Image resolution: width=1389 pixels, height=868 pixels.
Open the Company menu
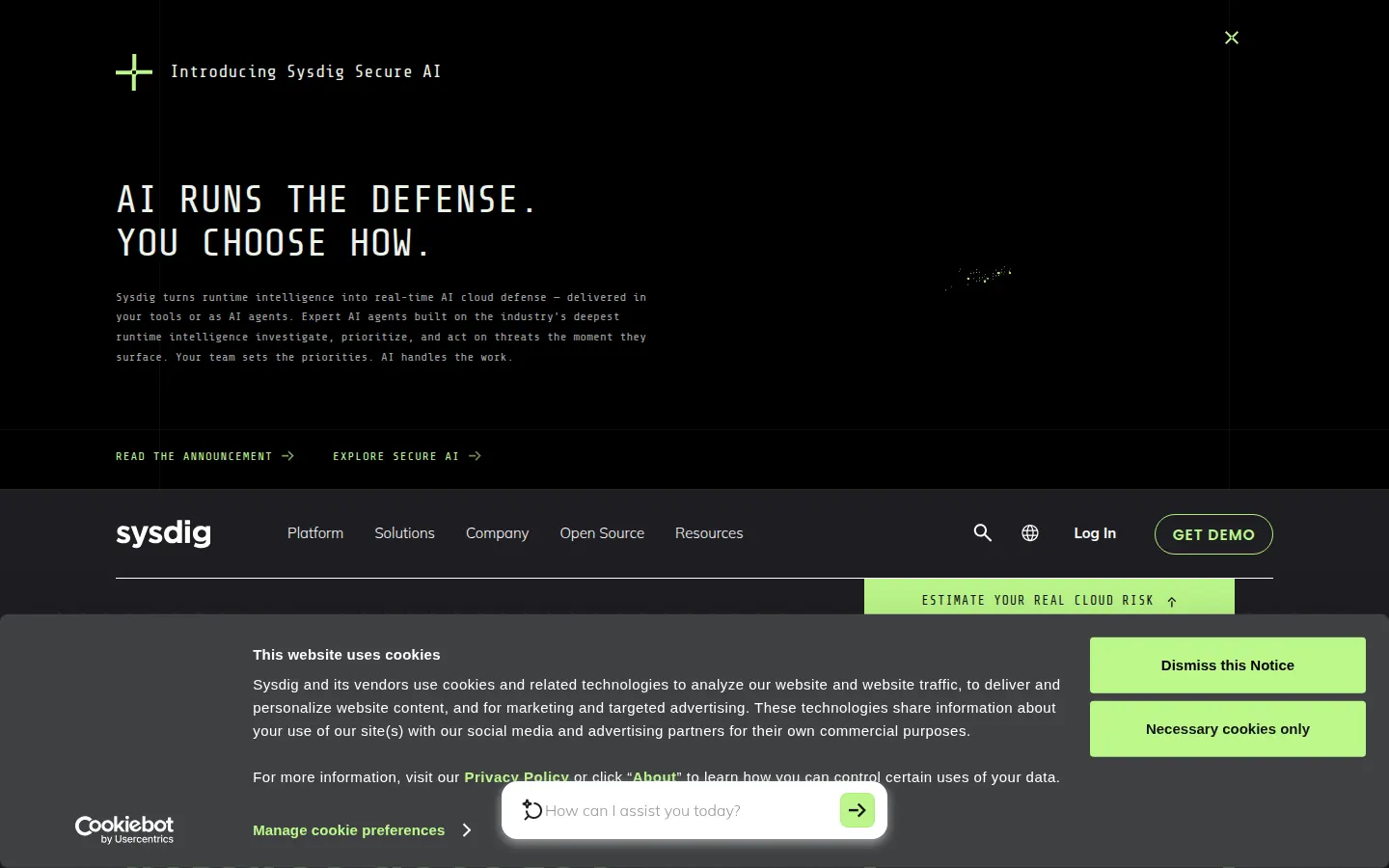[x=497, y=533]
